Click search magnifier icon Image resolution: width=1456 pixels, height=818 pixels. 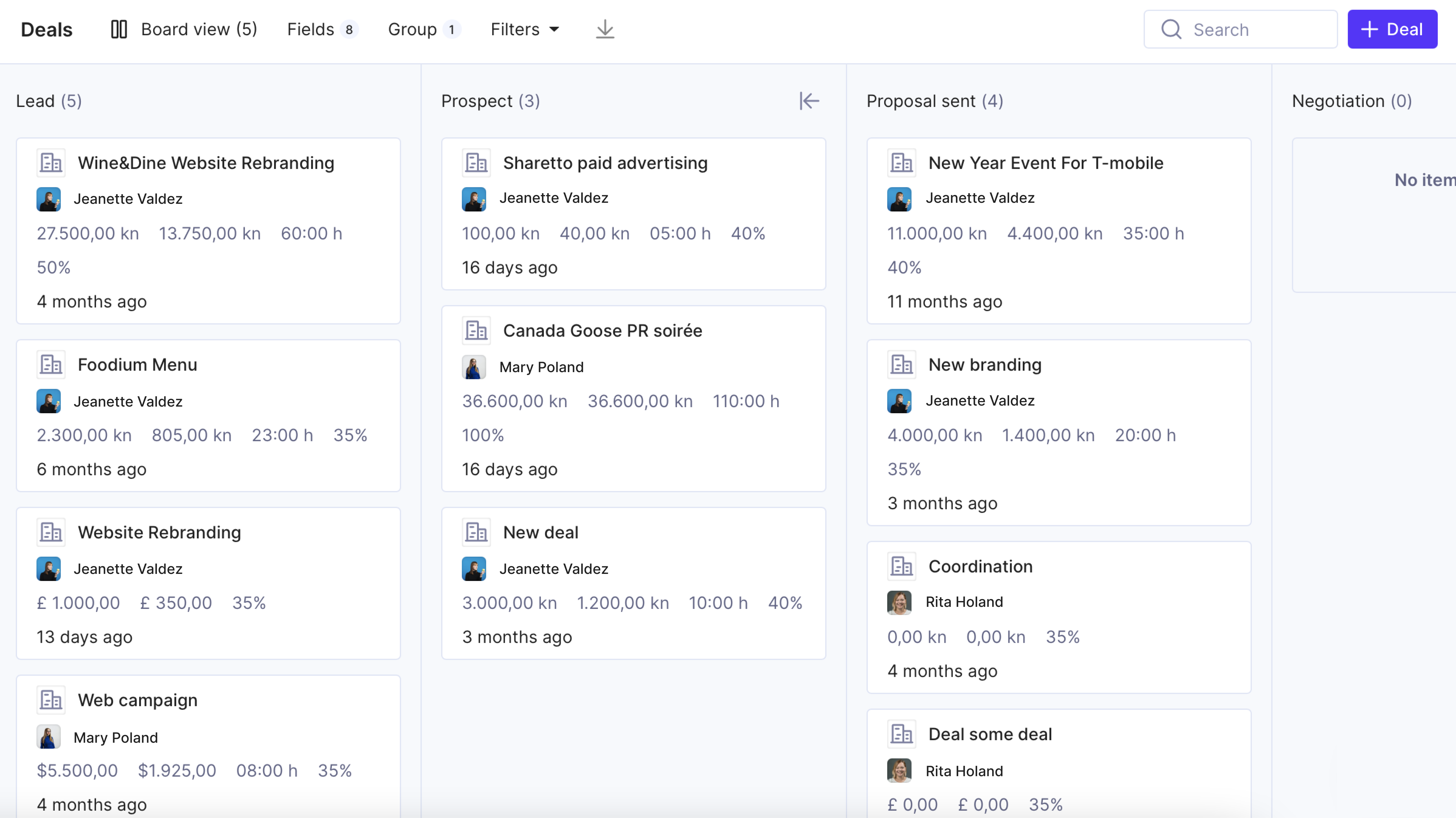pyautogui.click(x=1171, y=29)
